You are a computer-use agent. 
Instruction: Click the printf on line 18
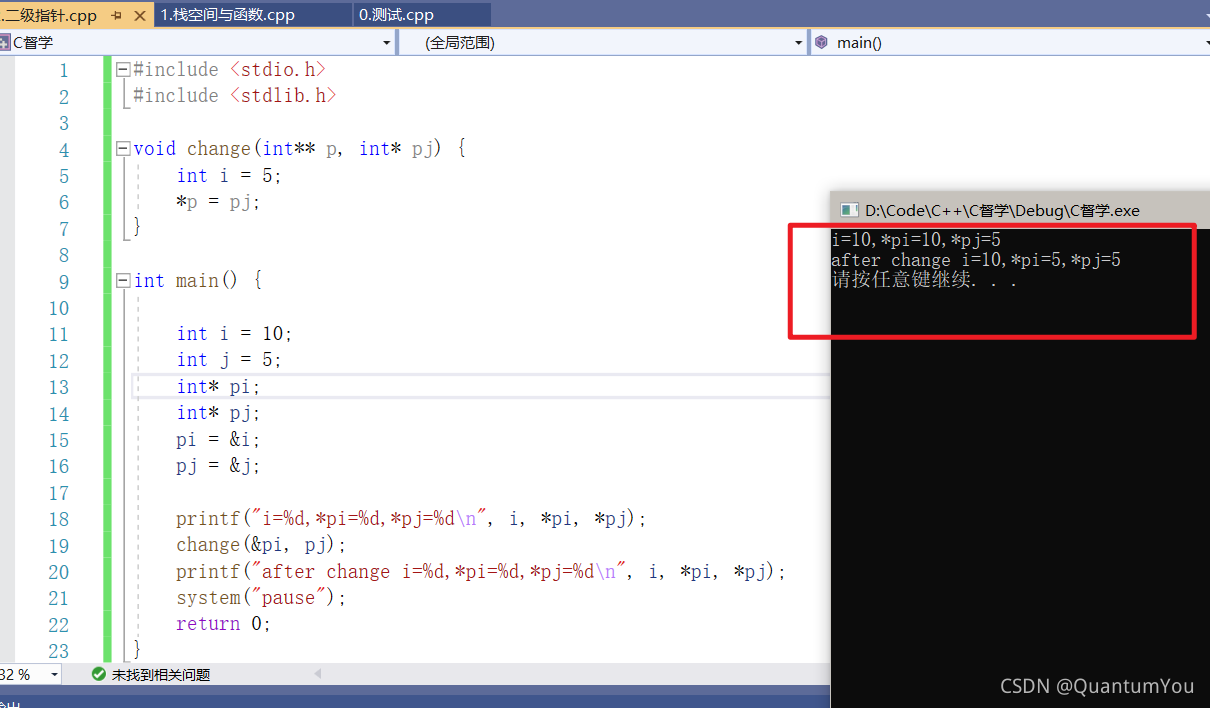click(x=412, y=519)
